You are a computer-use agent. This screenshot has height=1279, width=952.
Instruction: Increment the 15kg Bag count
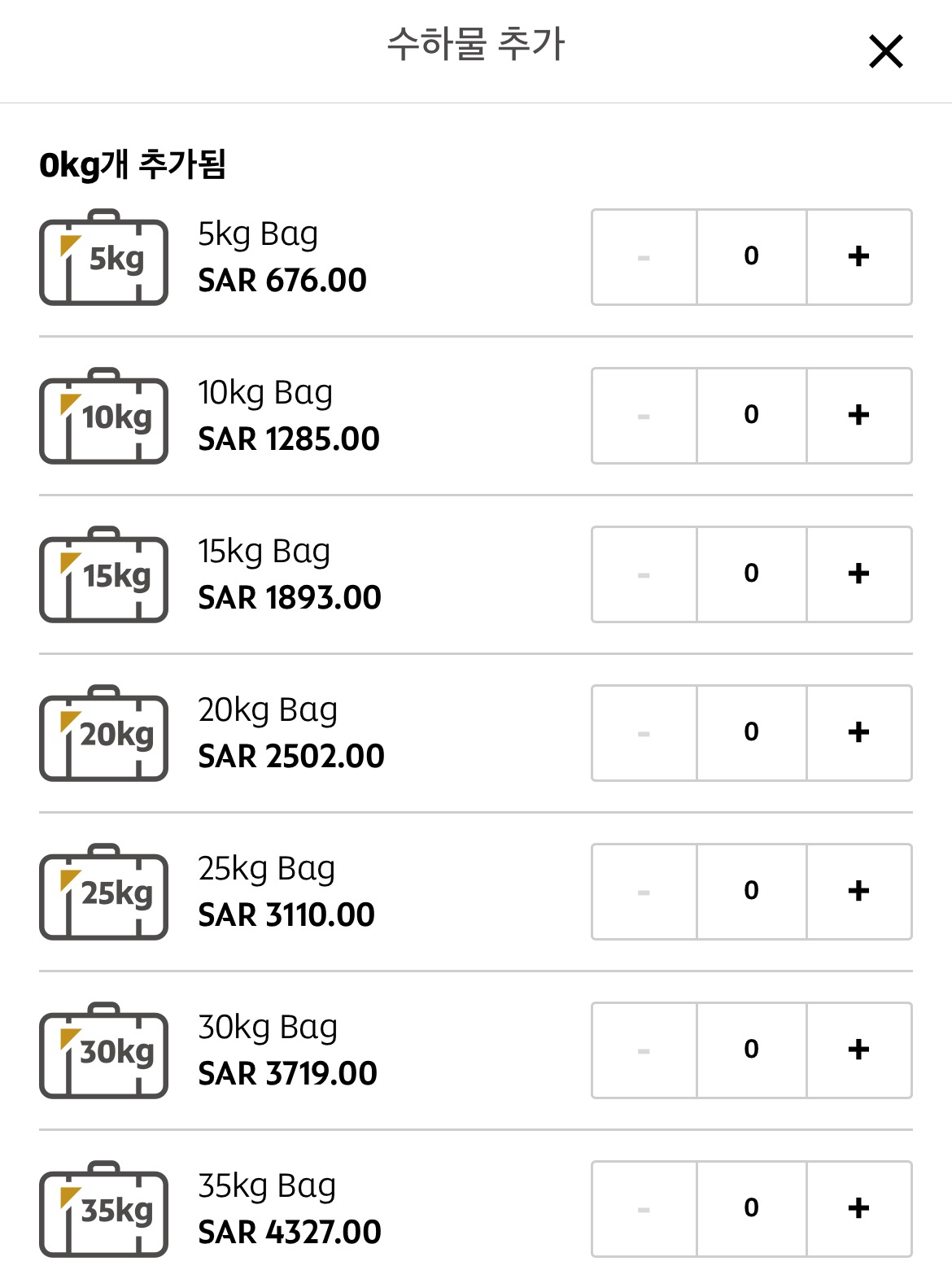[x=859, y=574]
